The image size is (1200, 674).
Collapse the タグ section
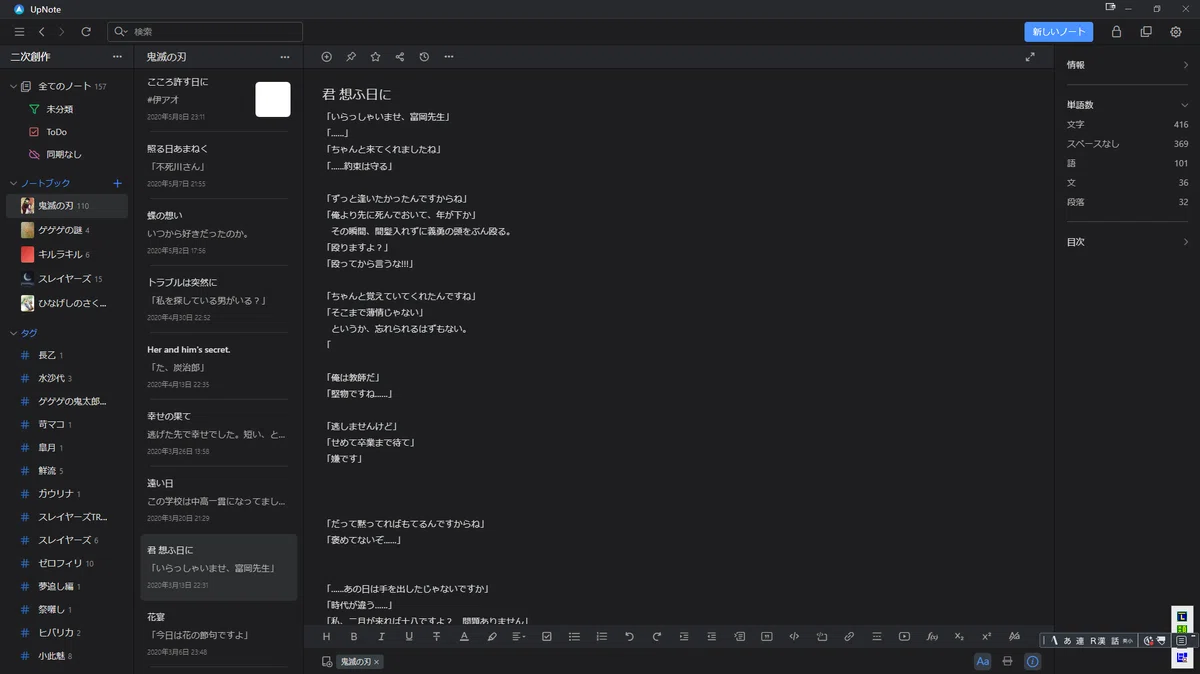pos(13,333)
